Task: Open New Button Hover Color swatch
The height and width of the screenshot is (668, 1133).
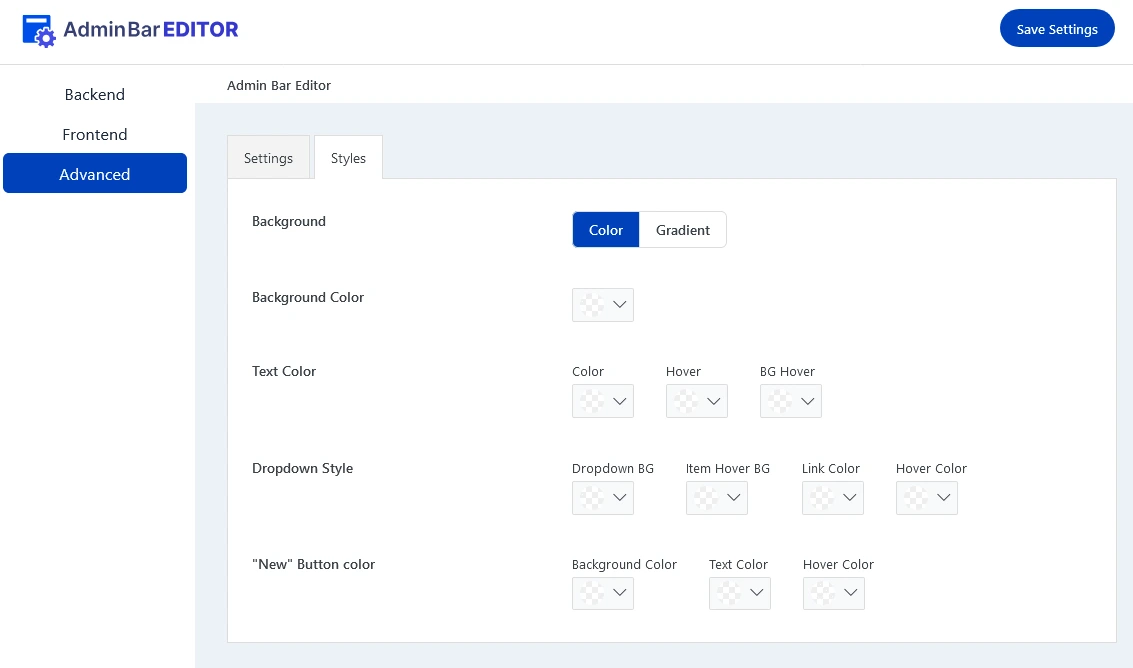Action: coord(823,593)
